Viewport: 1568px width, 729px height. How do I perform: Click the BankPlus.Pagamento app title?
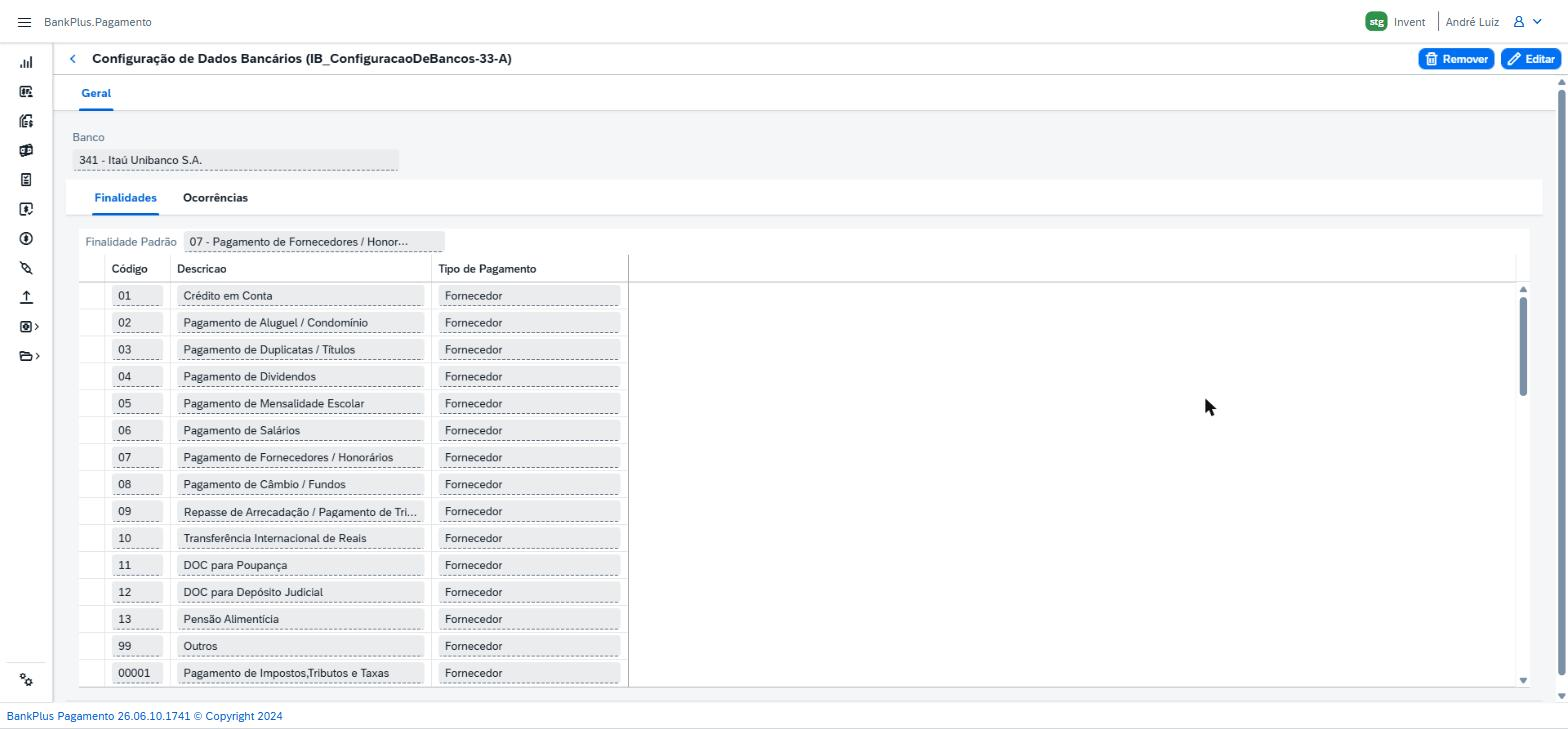[x=98, y=22]
